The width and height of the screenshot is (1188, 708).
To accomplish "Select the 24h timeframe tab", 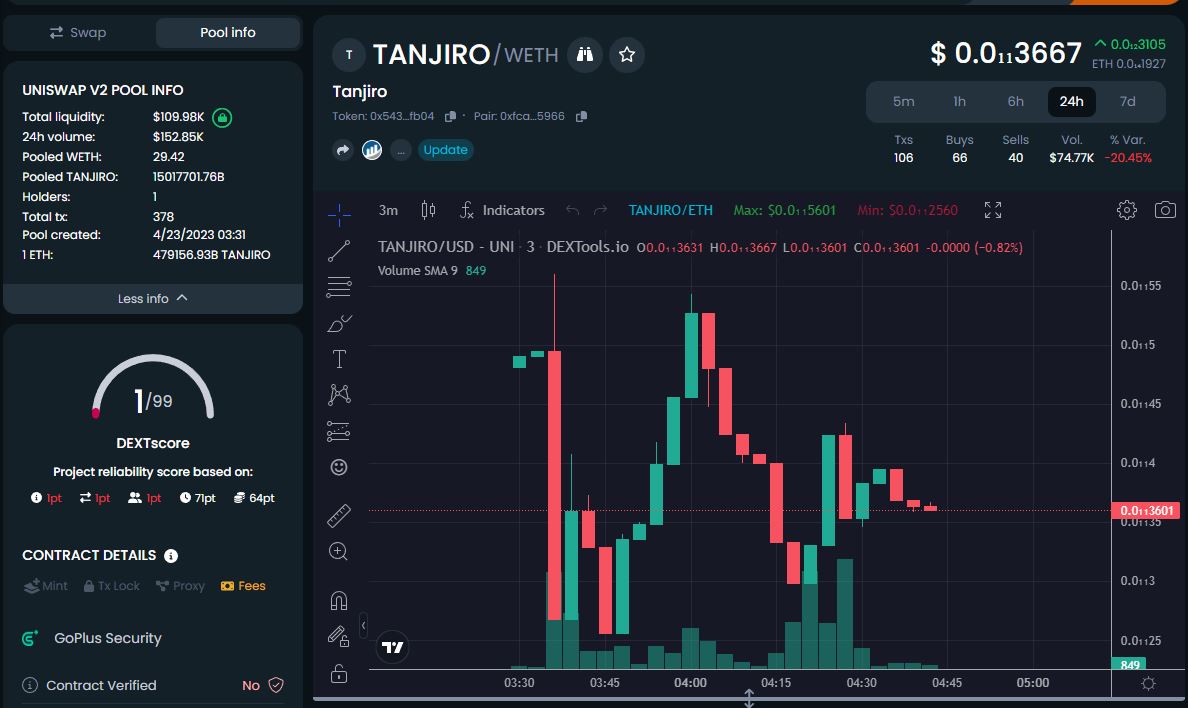I will click(1071, 102).
